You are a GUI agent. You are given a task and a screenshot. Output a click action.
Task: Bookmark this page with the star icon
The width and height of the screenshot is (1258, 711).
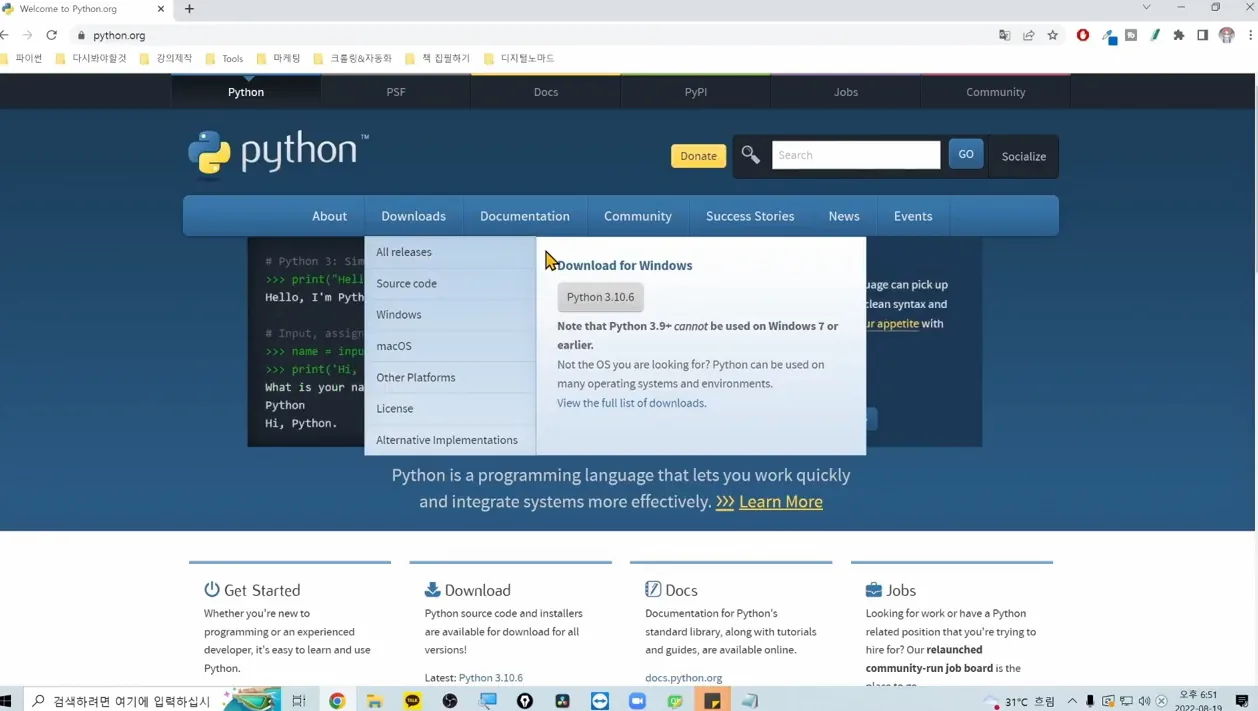pyautogui.click(x=1053, y=35)
